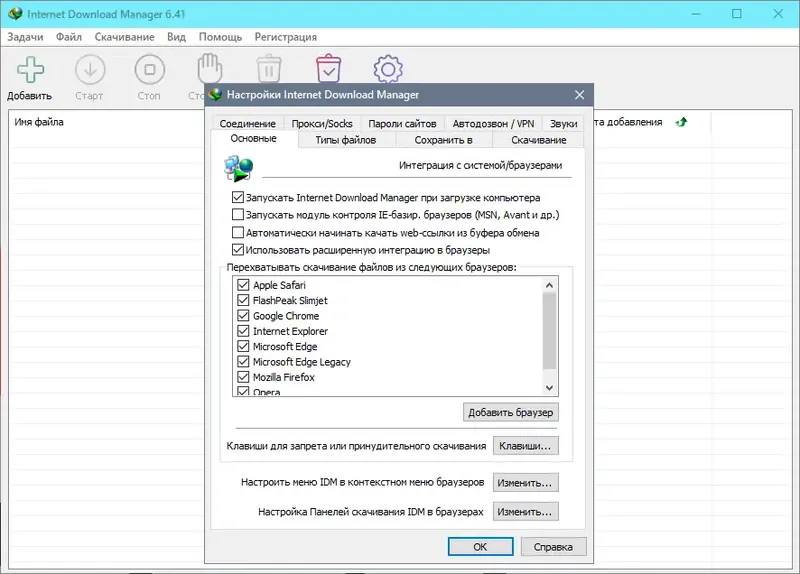Click the Добавить браузер button
The height and width of the screenshot is (574, 800).
click(511, 412)
